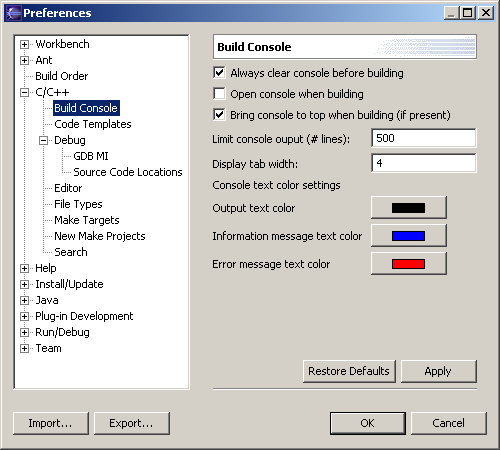Viewport: 500px width, 450px height.
Task: Select the Editor preference page
Action: (x=68, y=188)
